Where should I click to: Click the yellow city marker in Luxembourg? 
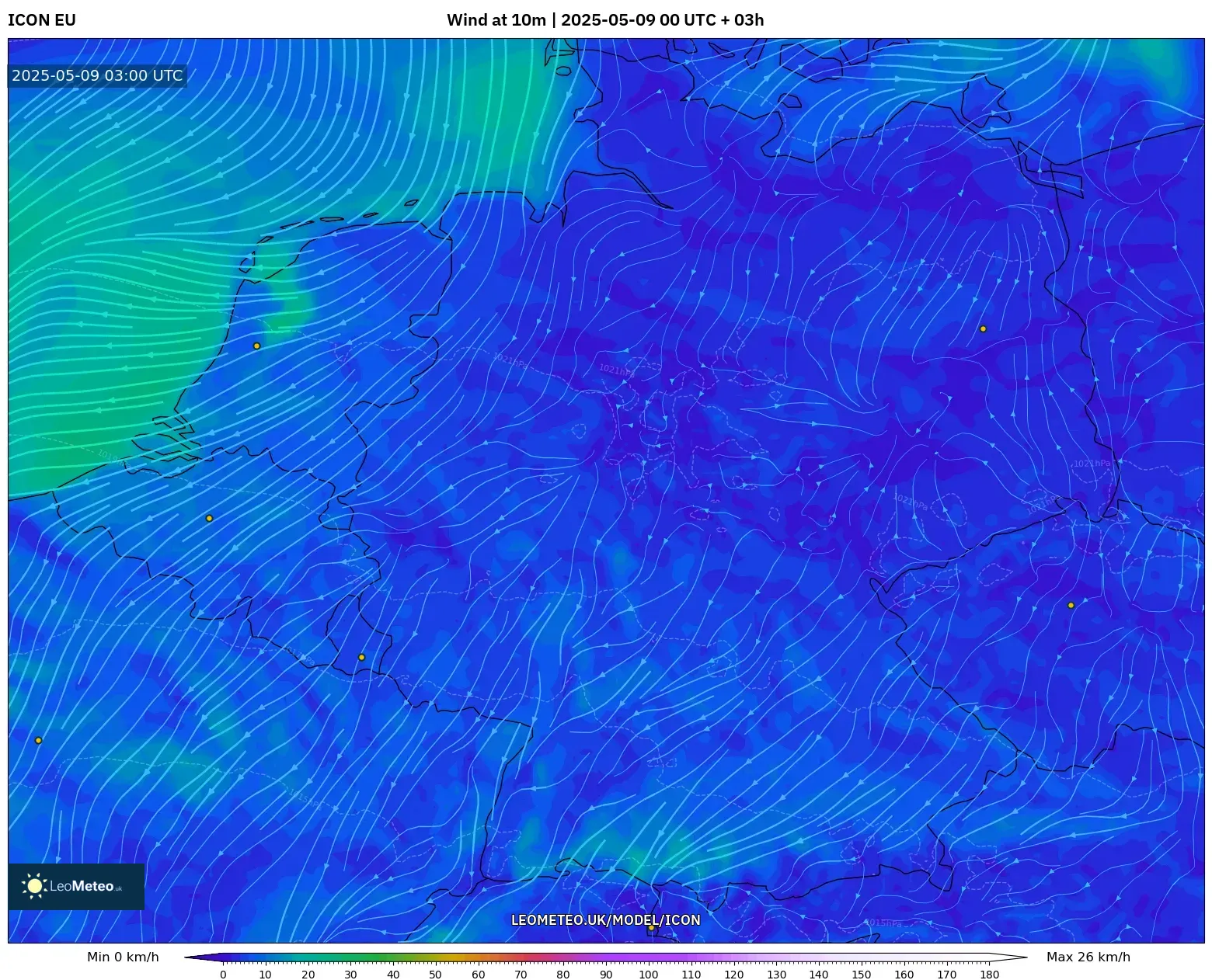[x=361, y=657]
